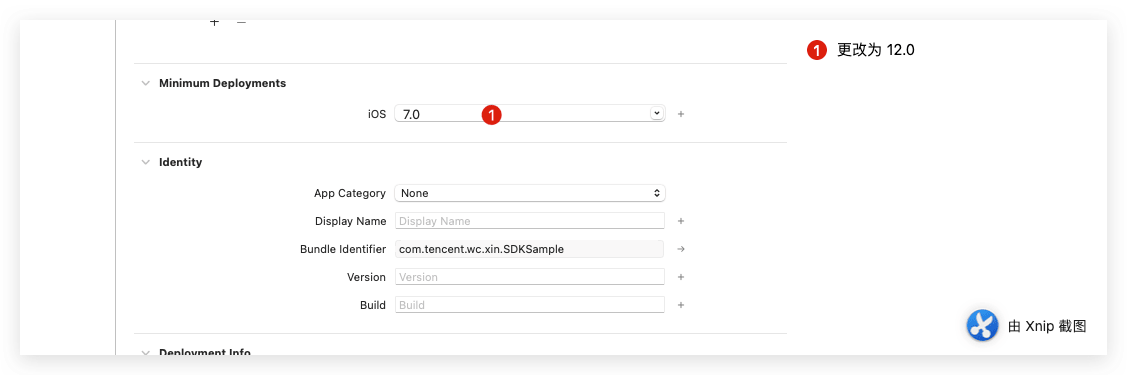The image size is (1127, 375).
Task: Click the Minimum Deployments heading
Action: click(x=222, y=83)
